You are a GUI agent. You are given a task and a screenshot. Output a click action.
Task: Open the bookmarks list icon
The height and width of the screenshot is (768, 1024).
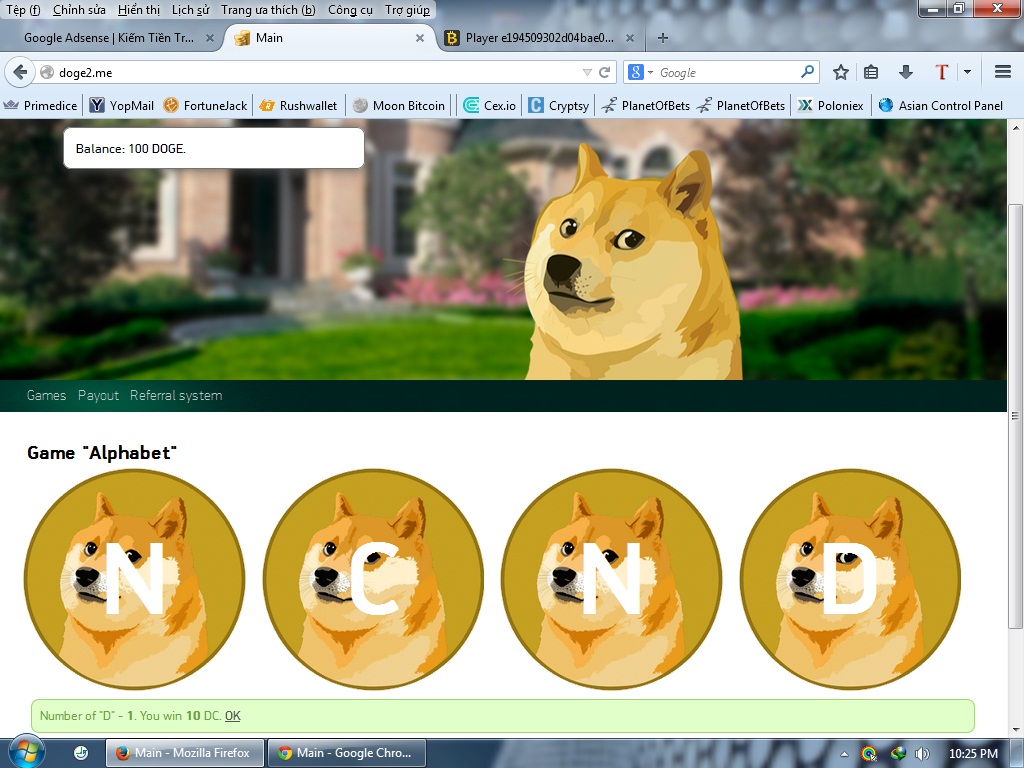[x=871, y=72]
